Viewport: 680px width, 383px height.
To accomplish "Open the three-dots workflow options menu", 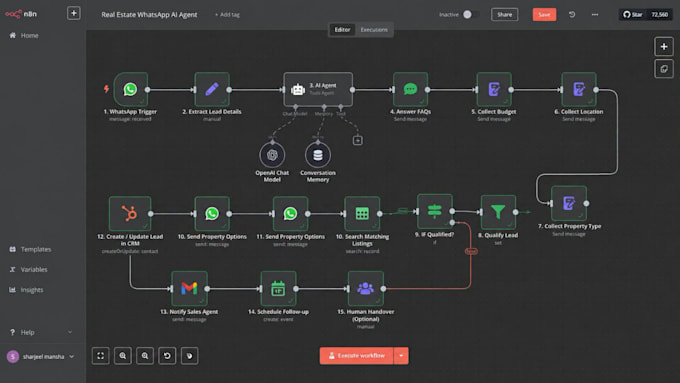I will (x=595, y=14).
